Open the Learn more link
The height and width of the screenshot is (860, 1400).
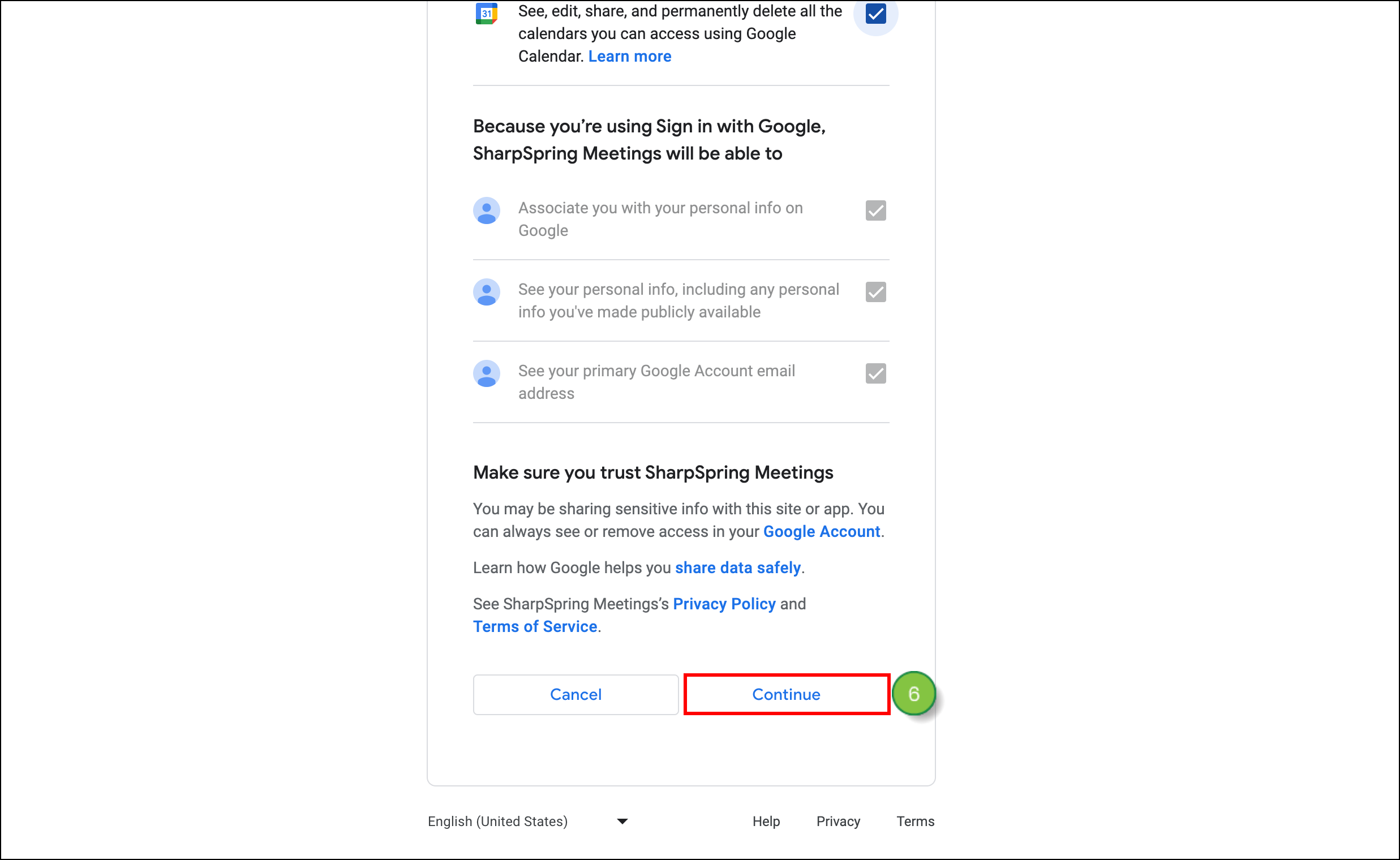pos(629,57)
